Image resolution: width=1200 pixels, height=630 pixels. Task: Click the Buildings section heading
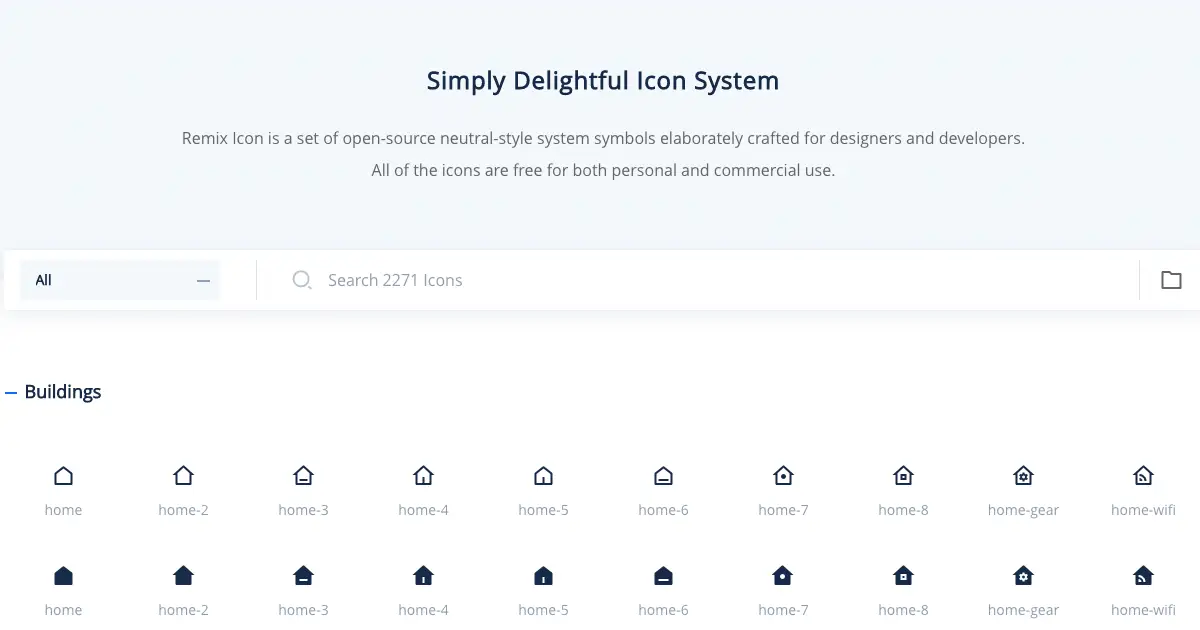[61, 391]
